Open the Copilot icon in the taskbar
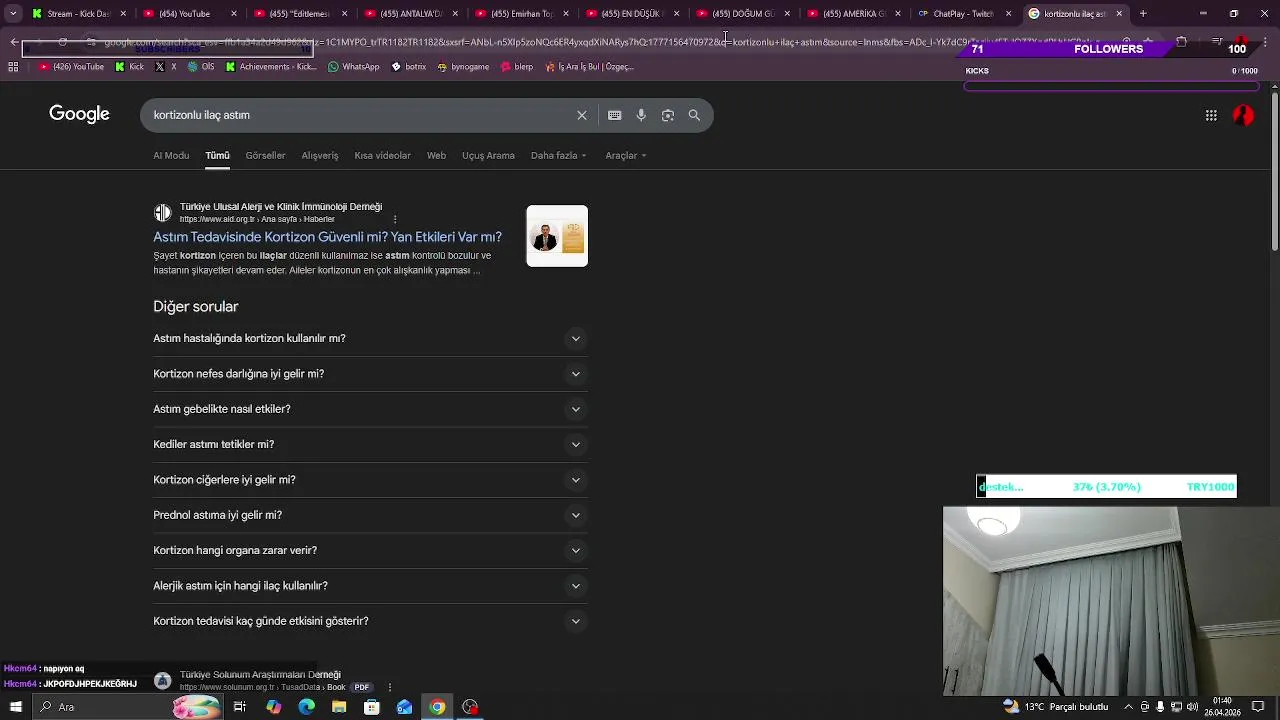1280x720 pixels. tap(274, 707)
